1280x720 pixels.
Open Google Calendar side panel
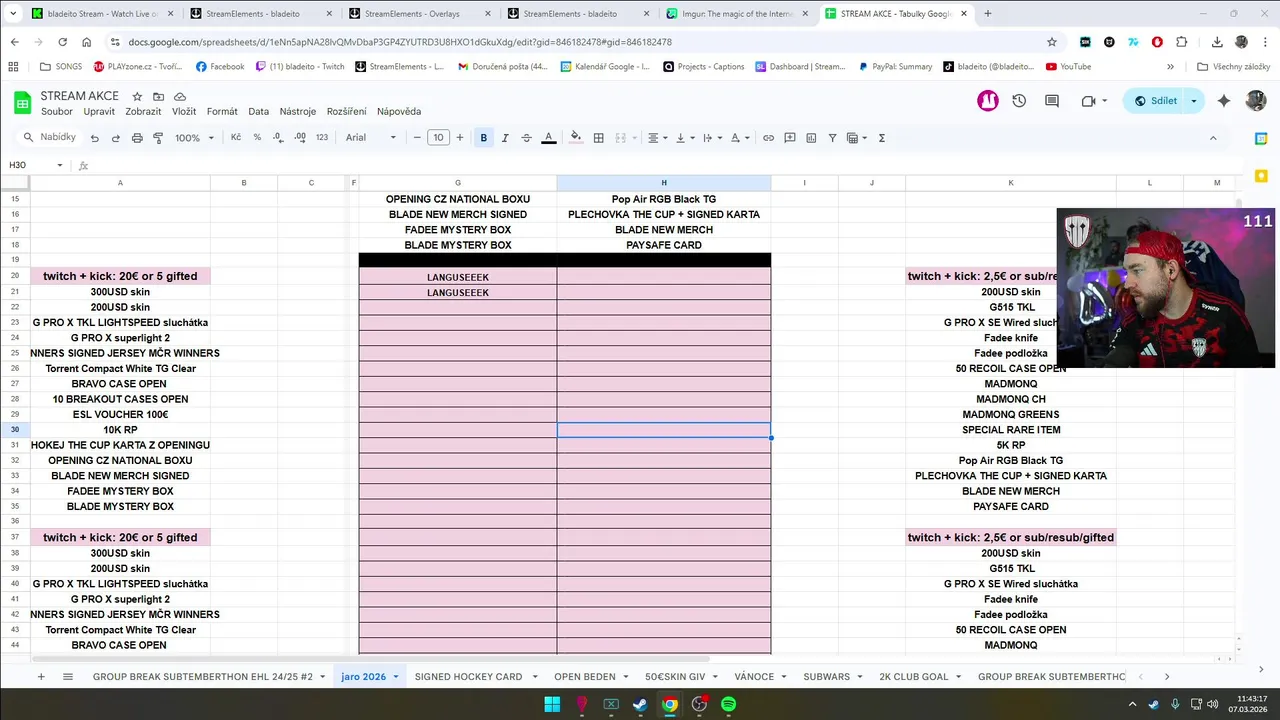point(1261,139)
